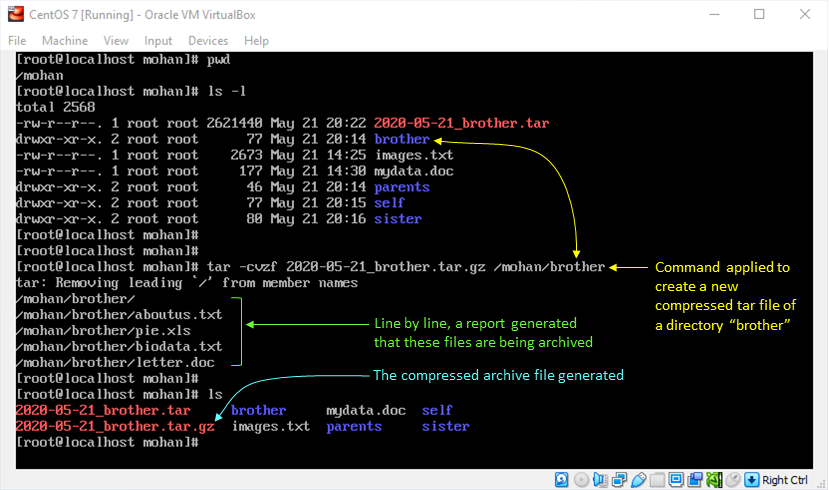The width and height of the screenshot is (829, 490).
Task: Maximize the VirtualBox window
Action: tap(759, 14)
